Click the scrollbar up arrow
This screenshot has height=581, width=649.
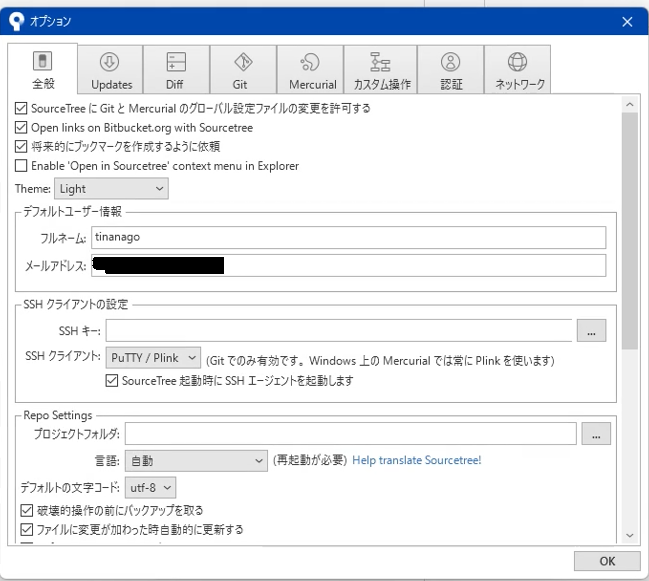[630, 105]
